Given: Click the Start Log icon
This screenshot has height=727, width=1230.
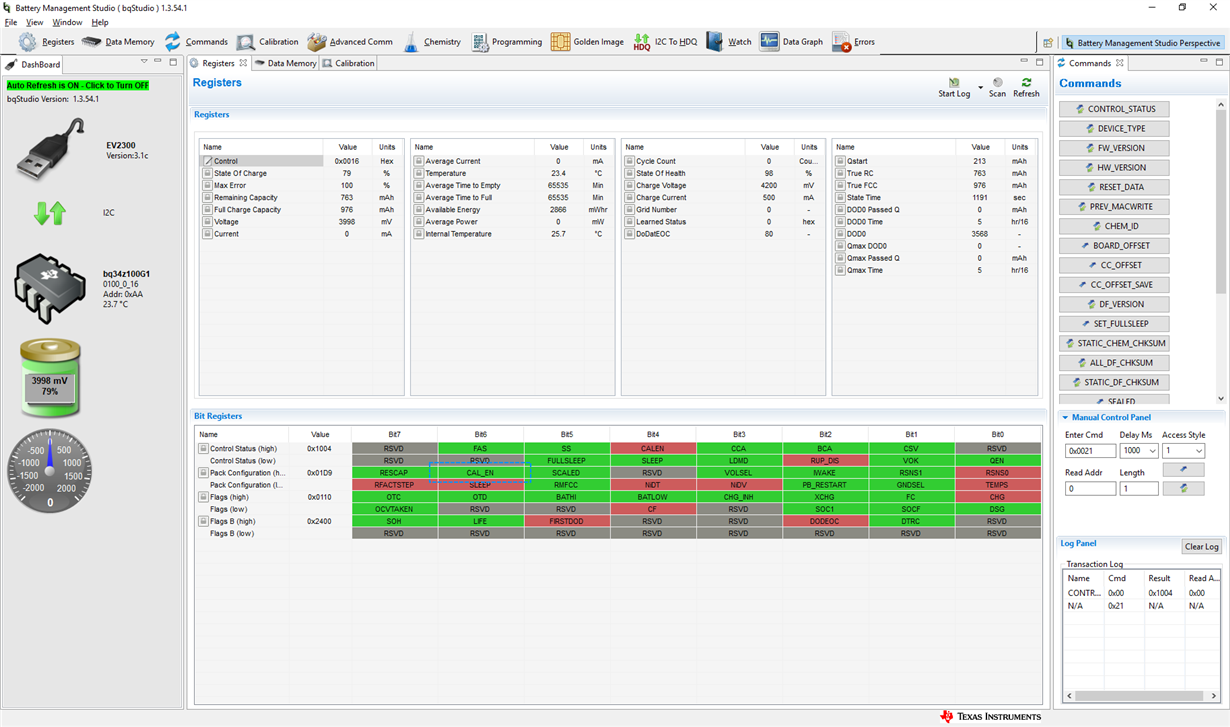Looking at the screenshot, I should [x=953, y=83].
